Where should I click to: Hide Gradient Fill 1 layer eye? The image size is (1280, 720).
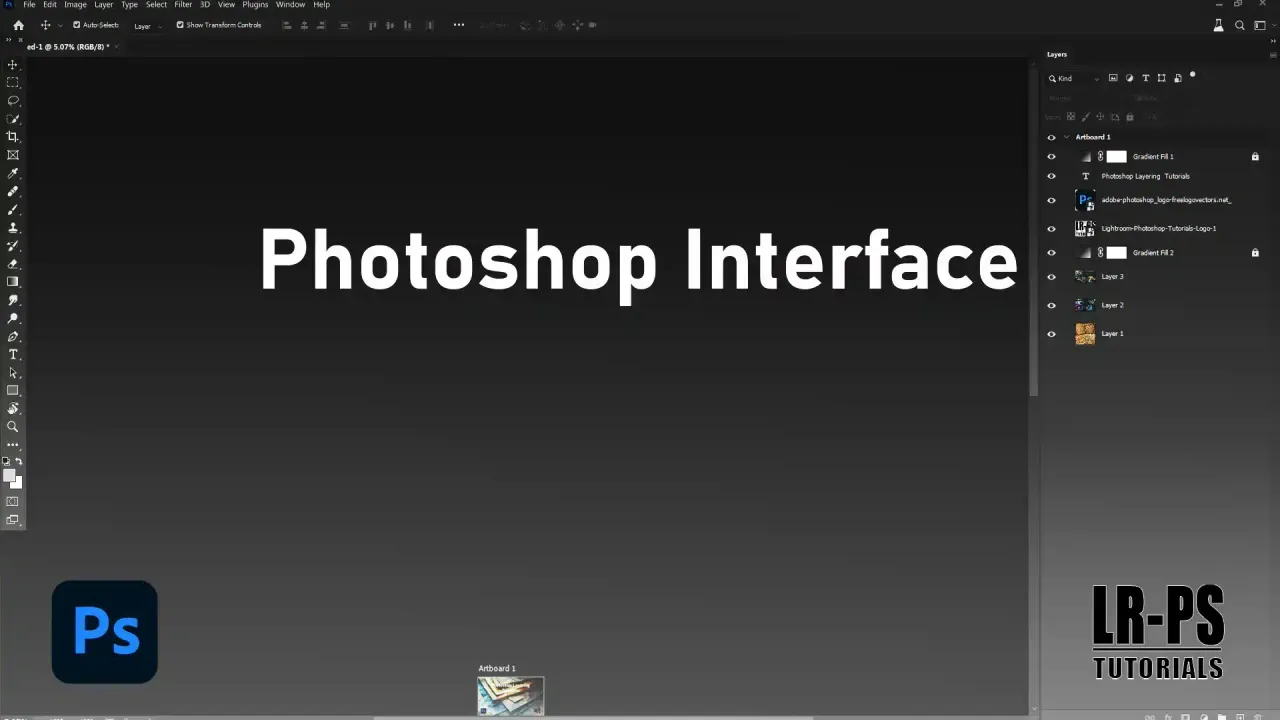point(1051,157)
